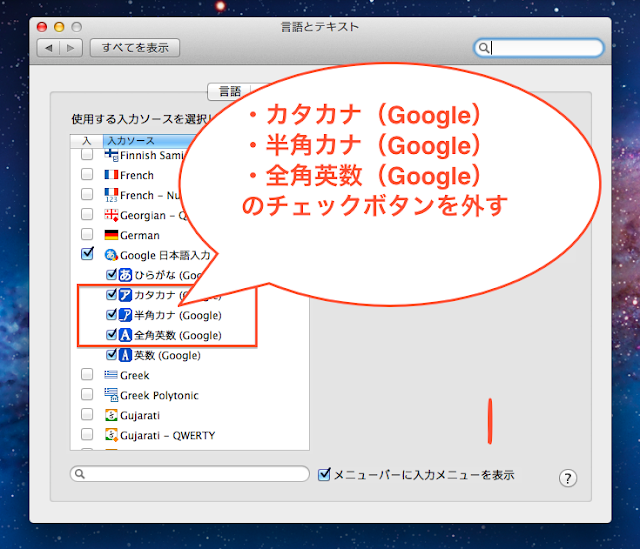Enable the Greek input source checkbox

87,374
